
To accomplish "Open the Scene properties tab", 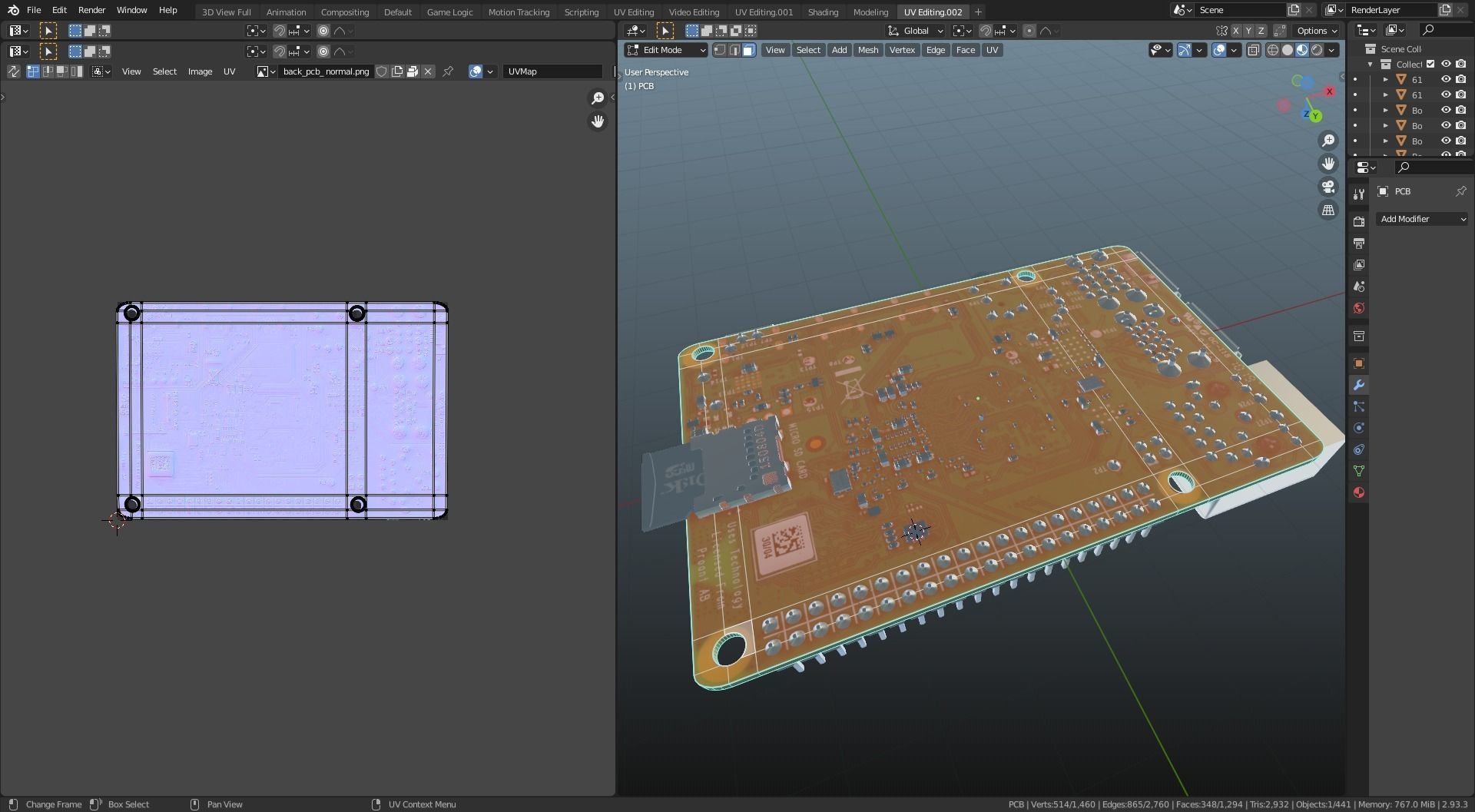I will coord(1359,286).
